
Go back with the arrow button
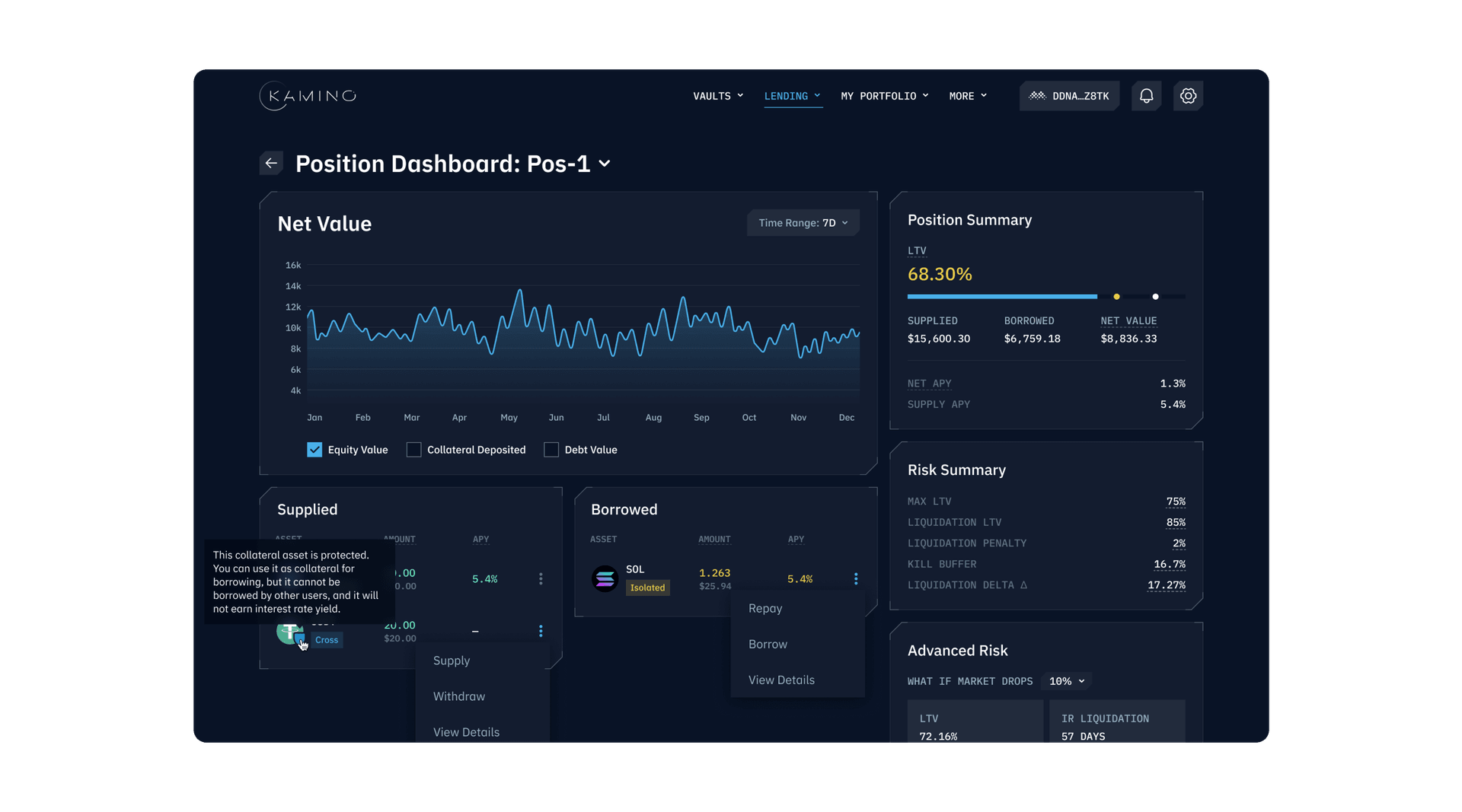tap(271, 163)
